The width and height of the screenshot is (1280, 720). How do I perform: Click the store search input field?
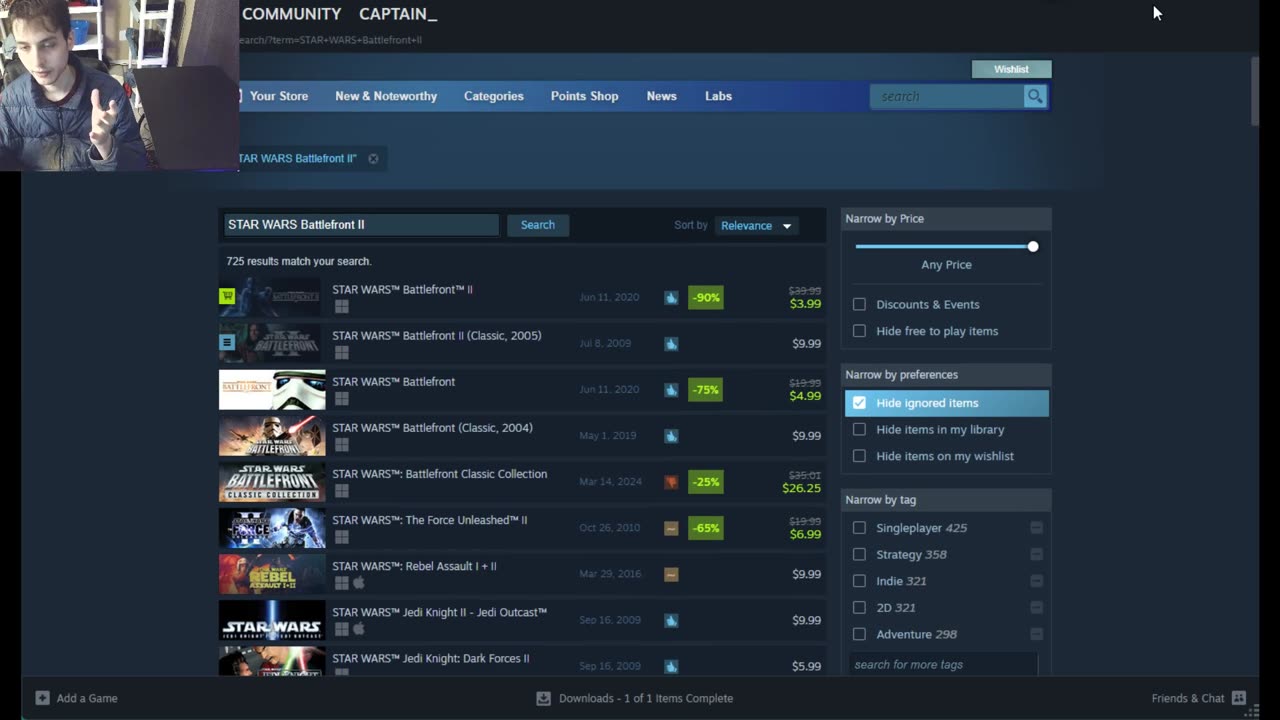coord(948,96)
